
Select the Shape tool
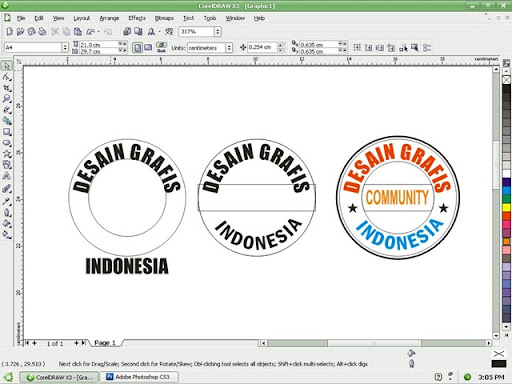coord(7,77)
